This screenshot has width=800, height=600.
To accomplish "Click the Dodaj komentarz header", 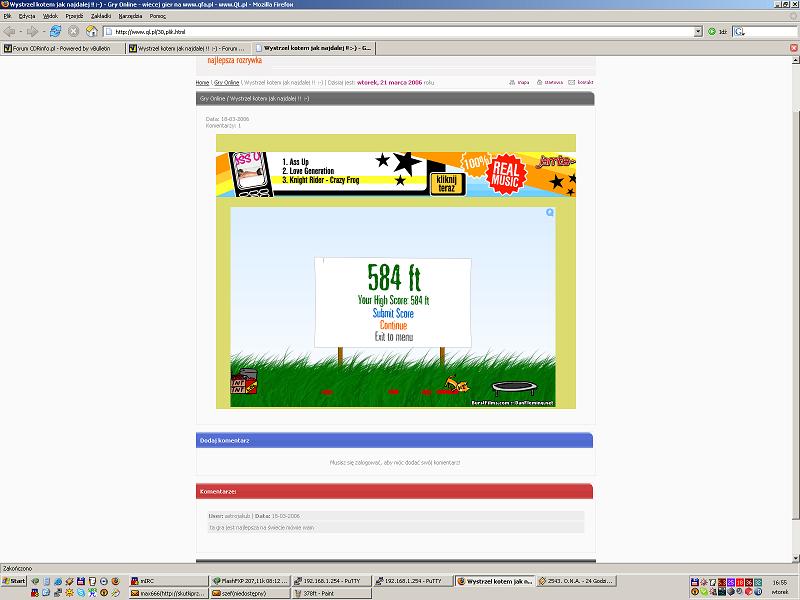I will point(394,440).
